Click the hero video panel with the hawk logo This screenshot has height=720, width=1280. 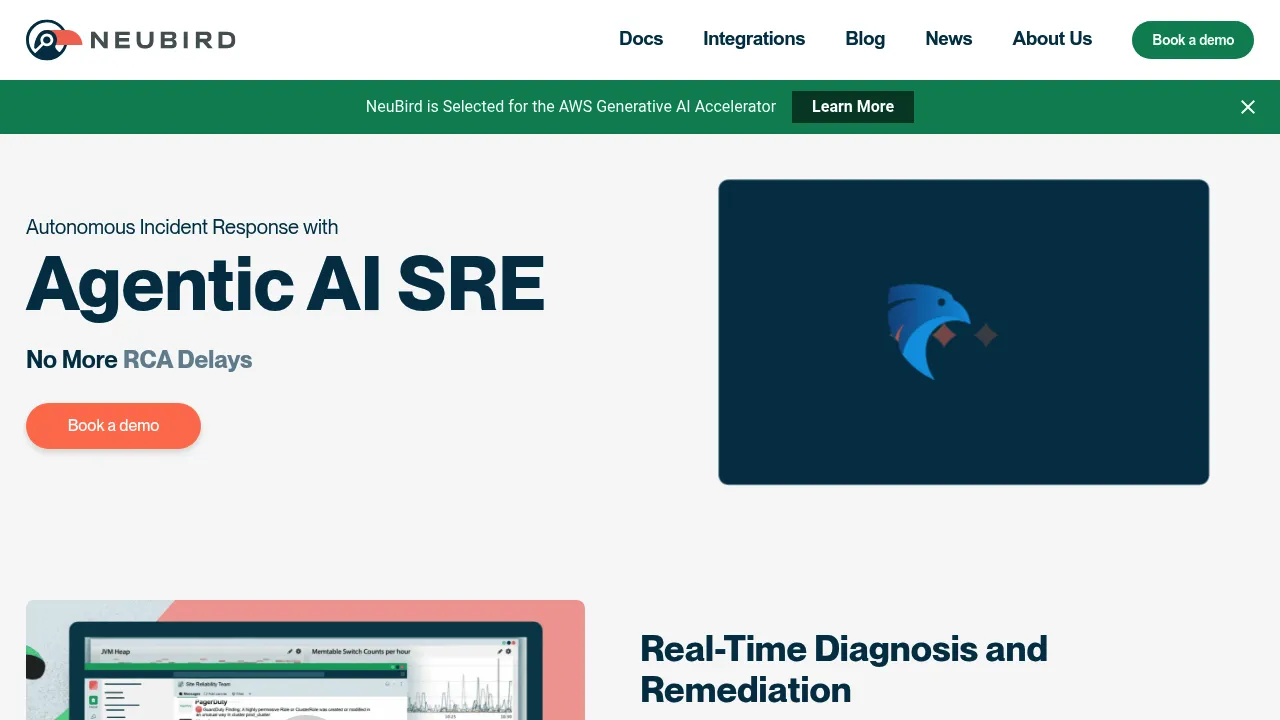coord(964,332)
